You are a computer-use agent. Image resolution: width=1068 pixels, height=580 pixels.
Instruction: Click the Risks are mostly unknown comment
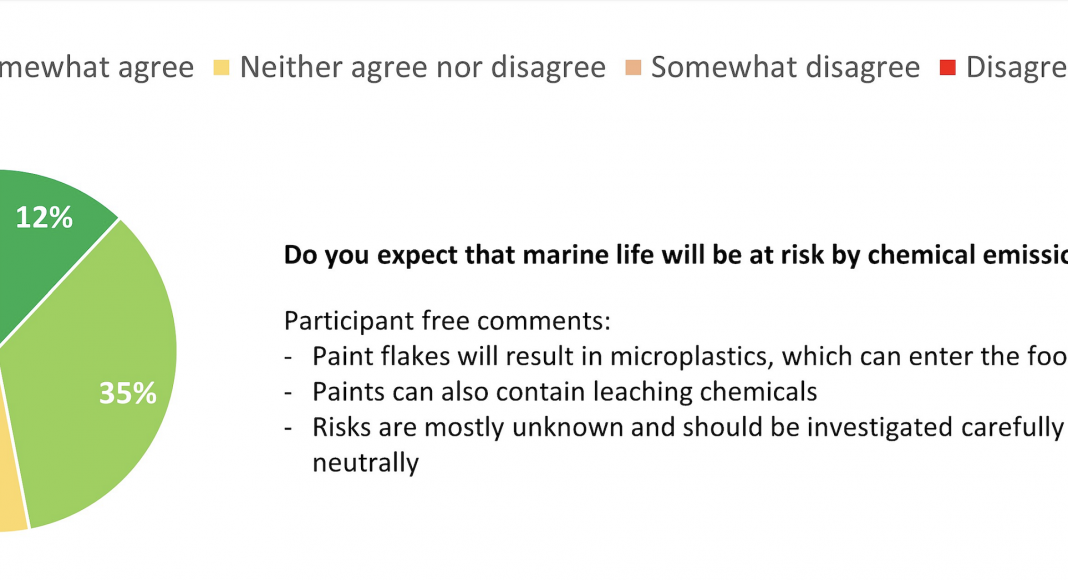688,427
